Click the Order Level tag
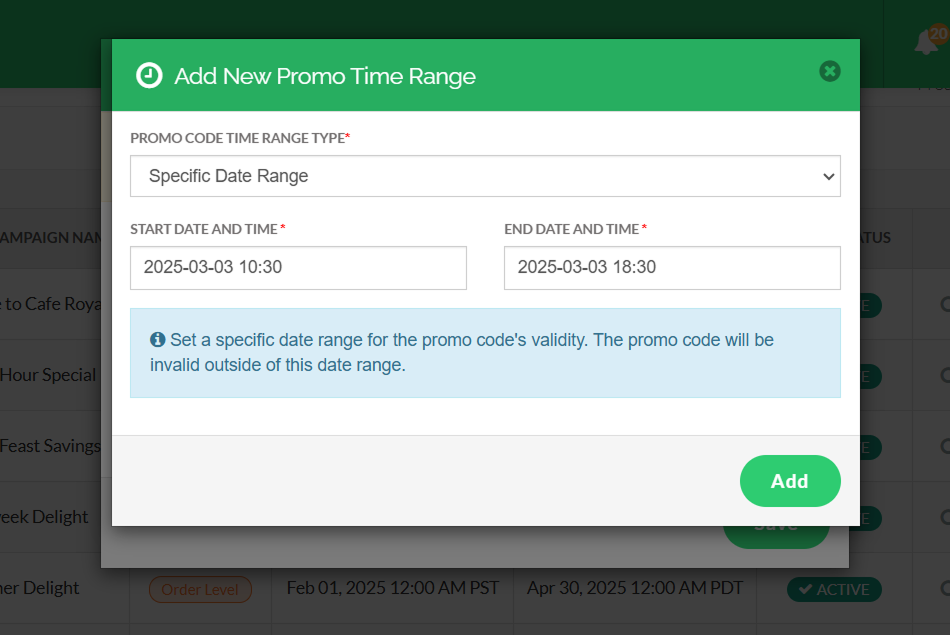950x635 pixels. tap(200, 589)
